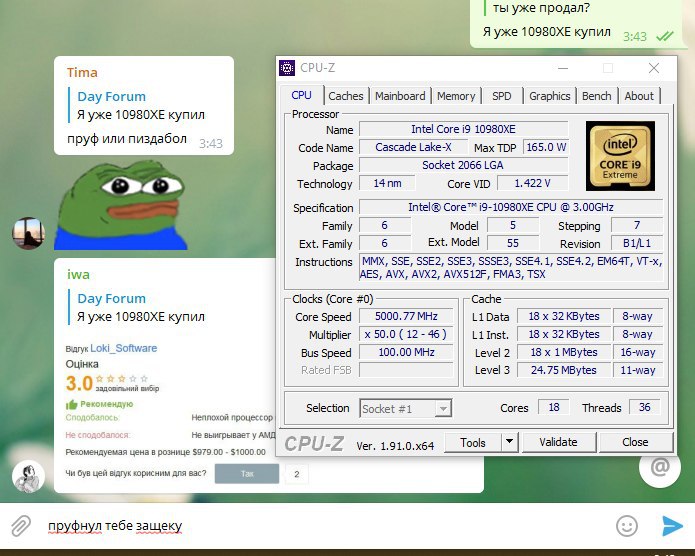Open Tima's avatar photo

point(28,233)
